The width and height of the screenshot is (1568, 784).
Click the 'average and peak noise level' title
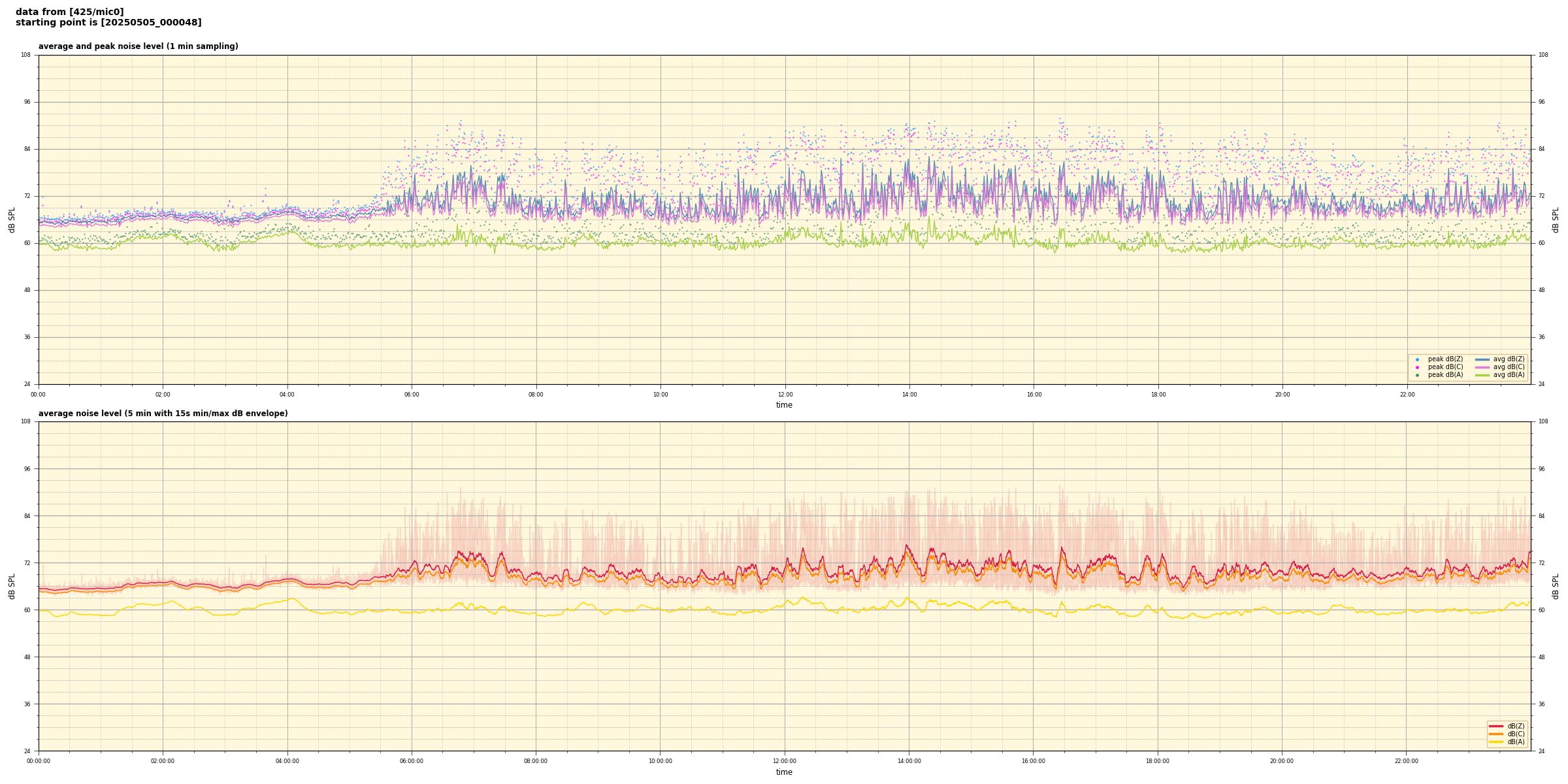tap(138, 46)
